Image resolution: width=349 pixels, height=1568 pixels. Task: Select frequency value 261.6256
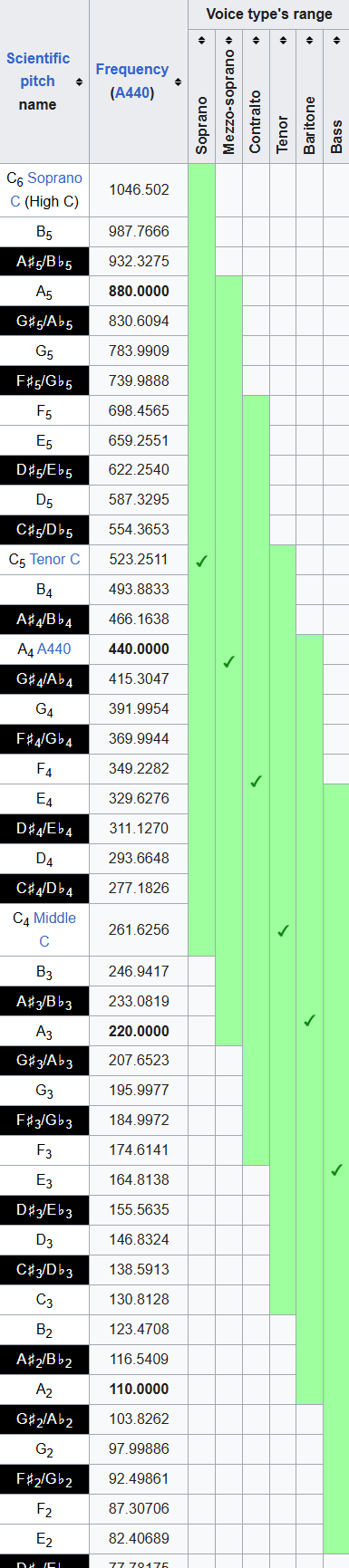click(139, 929)
